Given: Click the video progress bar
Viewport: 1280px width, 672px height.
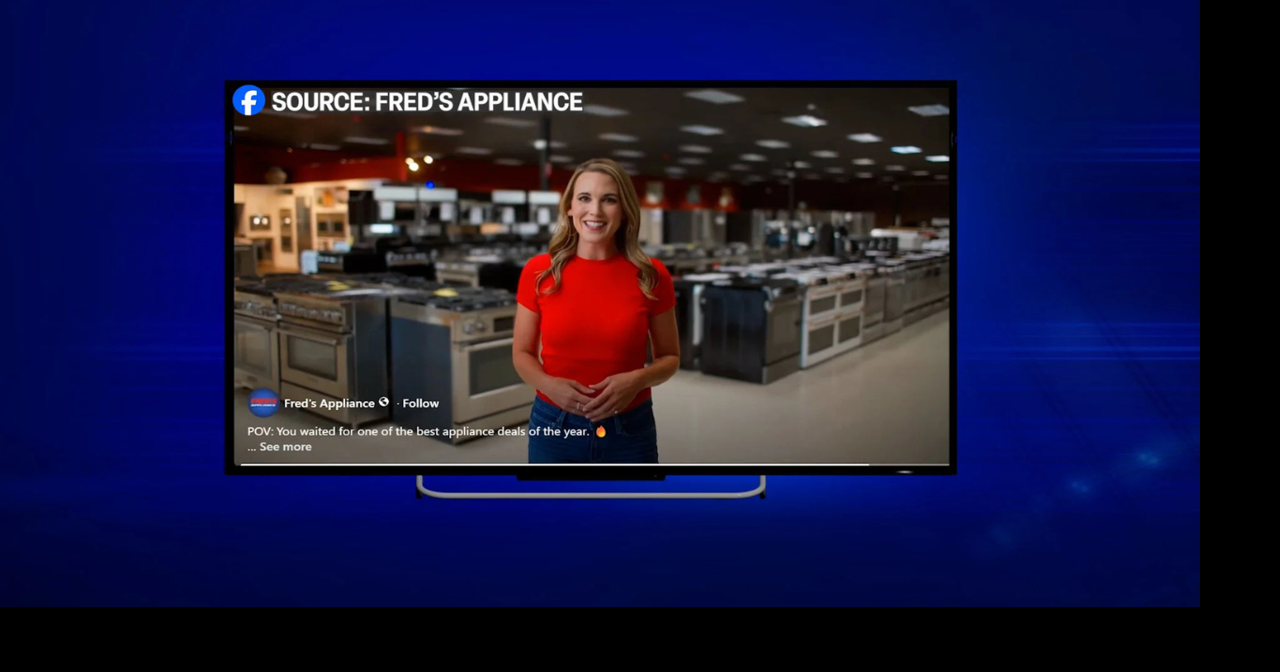Looking at the screenshot, I should point(593,464).
